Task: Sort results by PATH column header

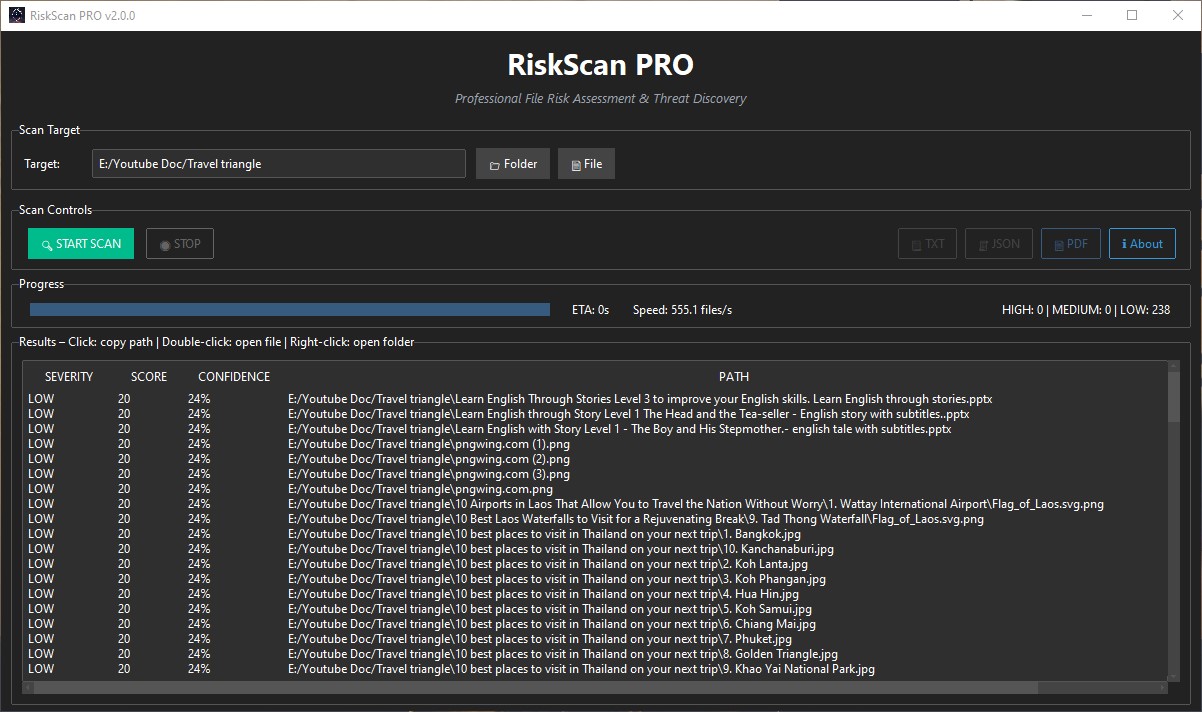Action: (734, 377)
